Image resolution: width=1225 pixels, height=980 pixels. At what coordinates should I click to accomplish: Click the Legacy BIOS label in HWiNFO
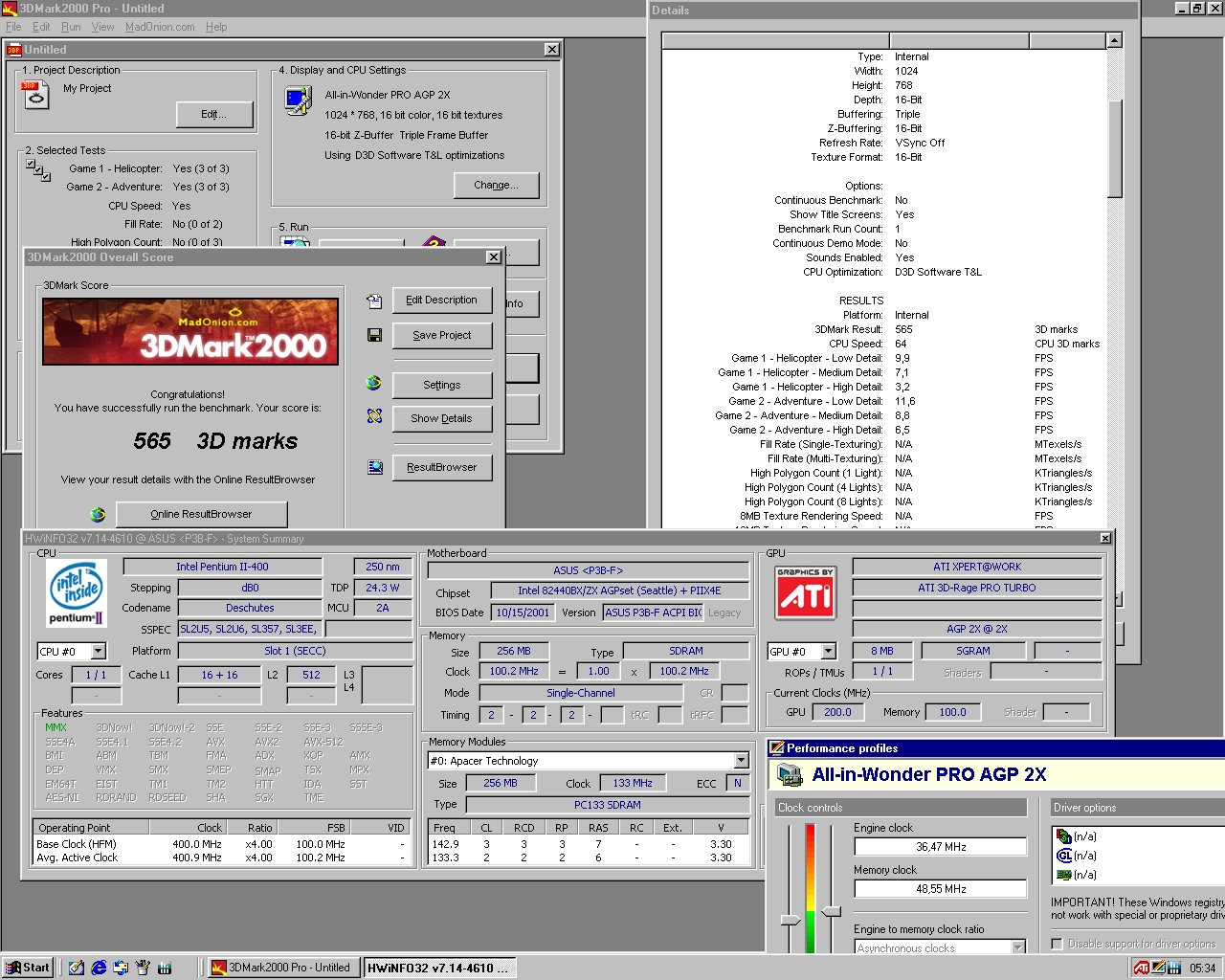coord(724,612)
